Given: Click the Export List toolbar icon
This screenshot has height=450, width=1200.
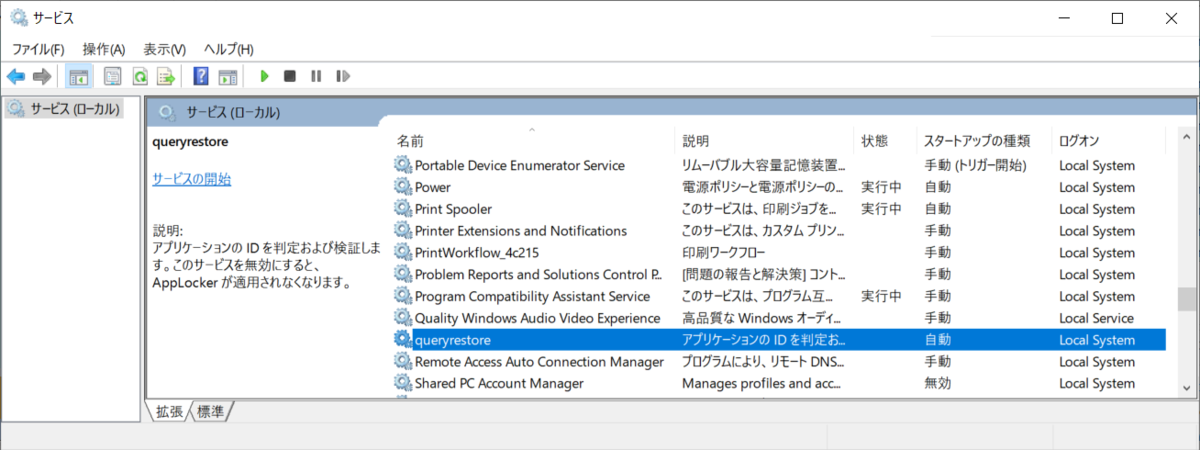Looking at the screenshot, I should [x=166, y=76].
